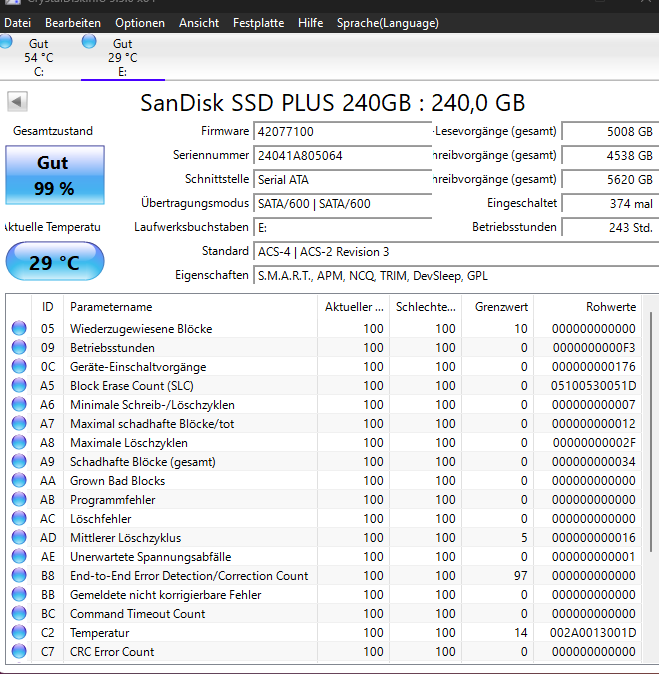Screen dimensions: 659x674
Task: Open the Ansicht menu
Action: pos(199,23)
